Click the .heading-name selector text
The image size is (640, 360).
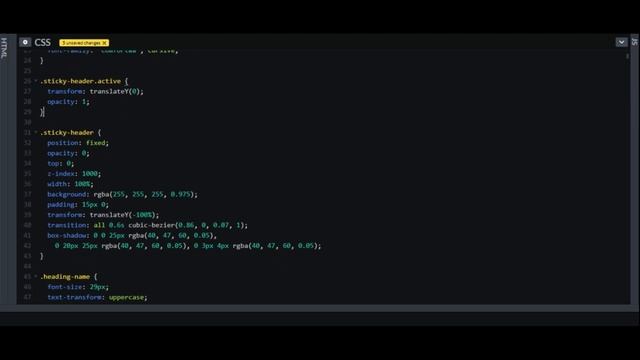pos(65,277)
